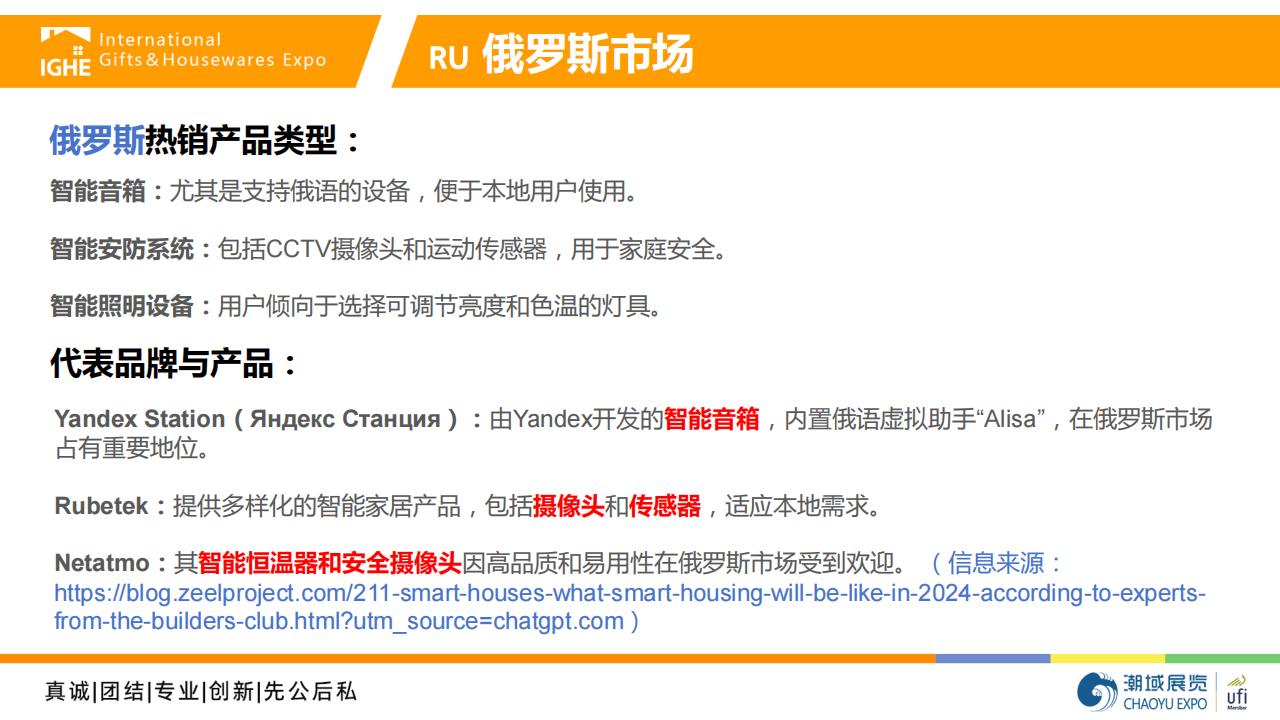Click the ufi Member badge
This screenshot has height=720, width=1280.
point(1237,691)
